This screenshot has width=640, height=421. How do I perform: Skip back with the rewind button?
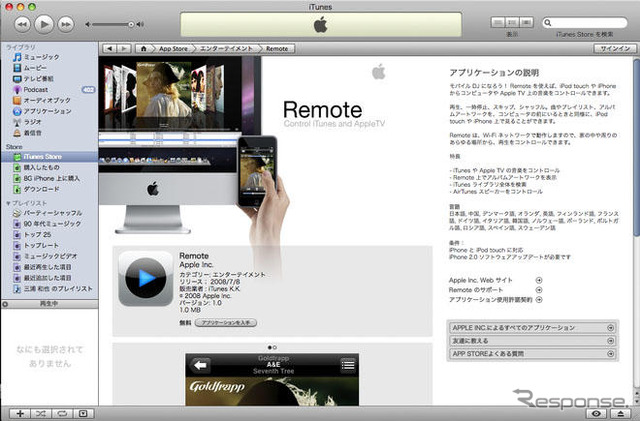pyautogui.click(x=22, y=25)
